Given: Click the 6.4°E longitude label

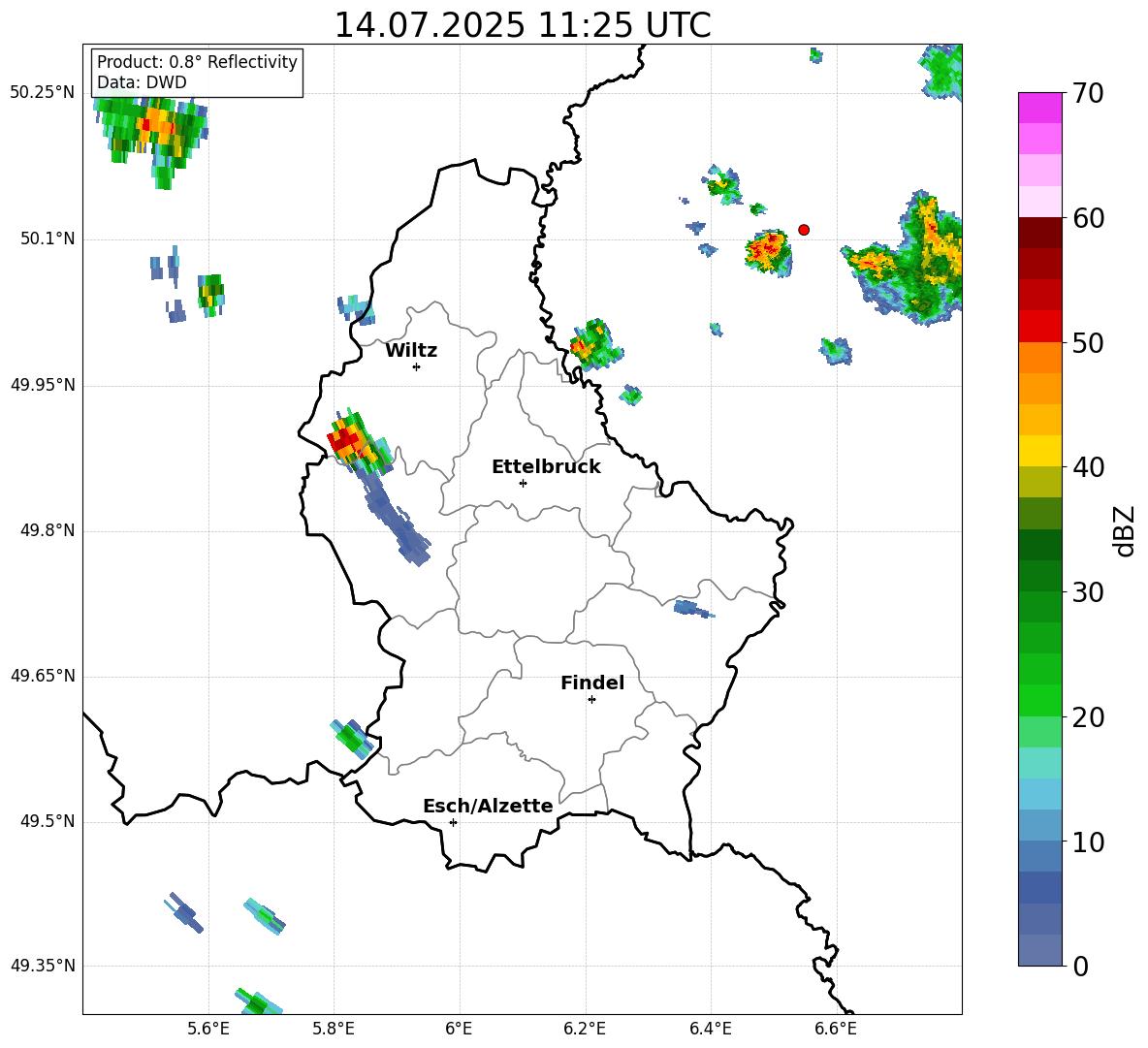Looking at the screenshot, I should pyautogui.click(x=710, y=1029).
